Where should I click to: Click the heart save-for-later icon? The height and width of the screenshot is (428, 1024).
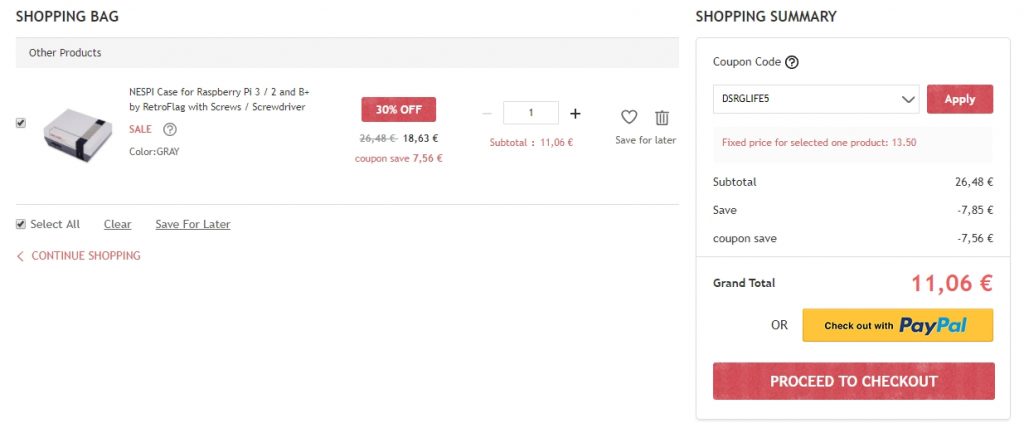tap(629, 117)
